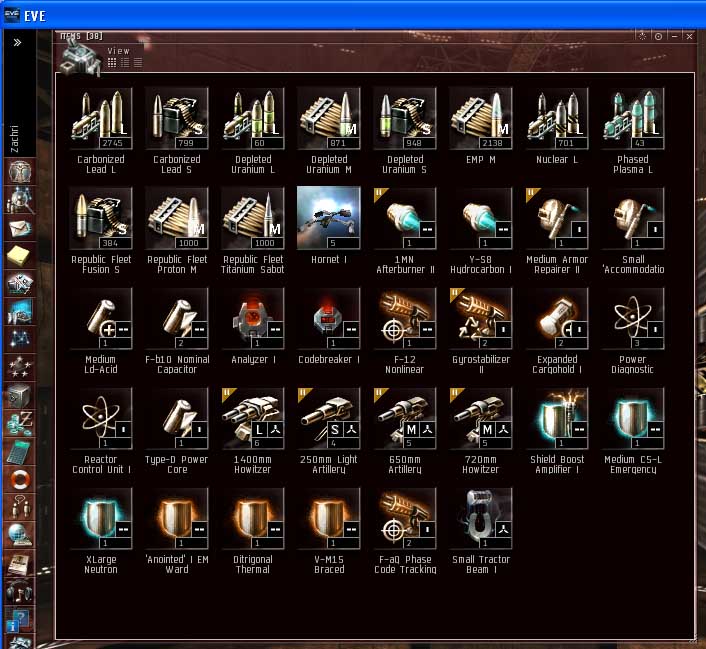Pick the Expanded Cargohold I item
706x649 pixels.
pos(557,318)
